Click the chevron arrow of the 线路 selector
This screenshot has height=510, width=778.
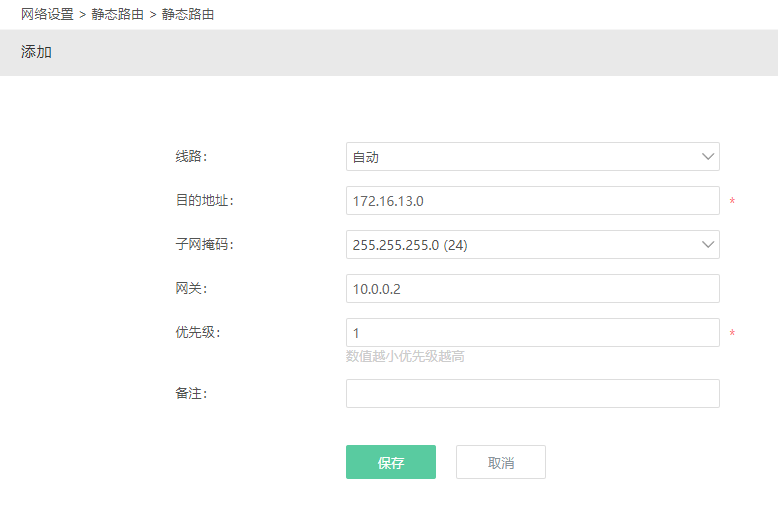[x=707, y=157]
